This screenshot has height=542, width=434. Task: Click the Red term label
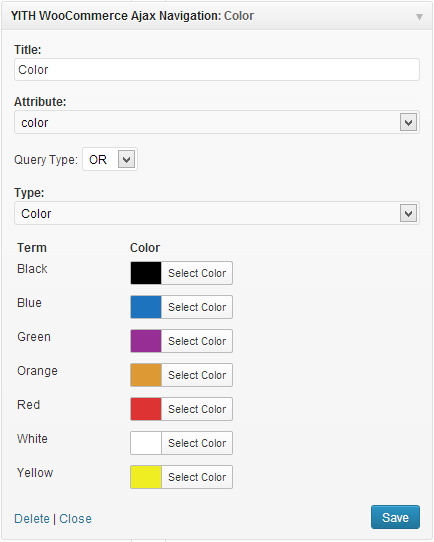pyautogui.click(x=29, y=404)
